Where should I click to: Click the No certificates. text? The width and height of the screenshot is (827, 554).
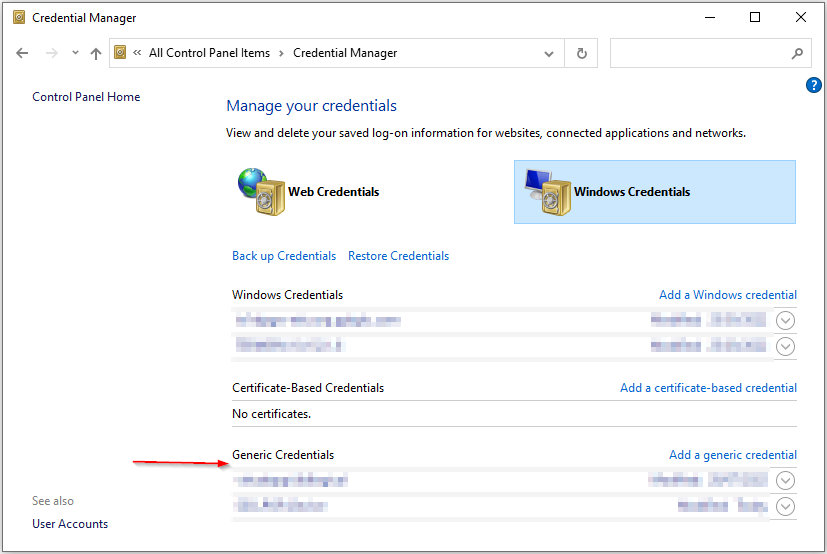[x=272, y=414]
